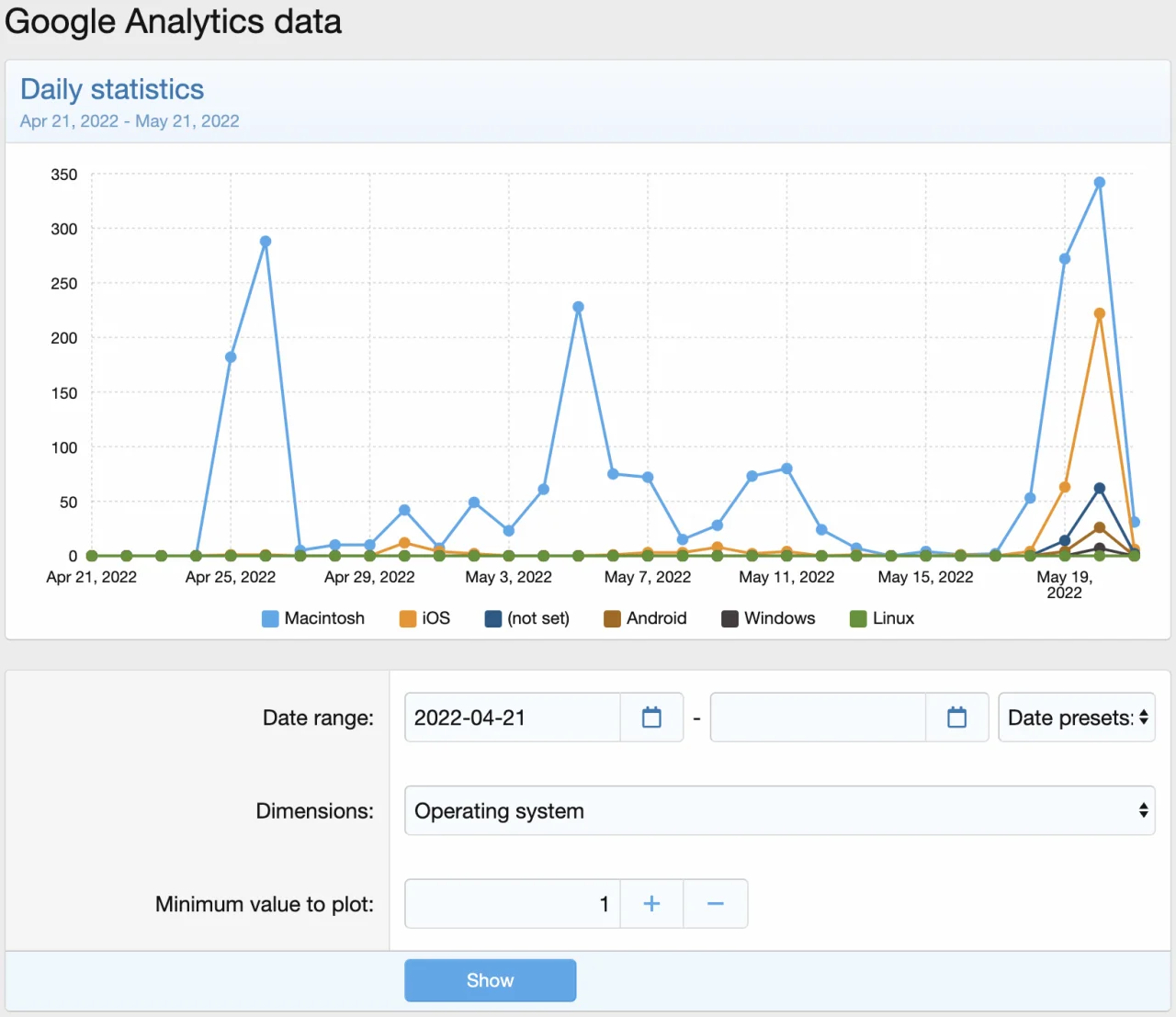Open the Date presets dropdown
The width and height of the screenshot is (1176, 1017).
1076,718
